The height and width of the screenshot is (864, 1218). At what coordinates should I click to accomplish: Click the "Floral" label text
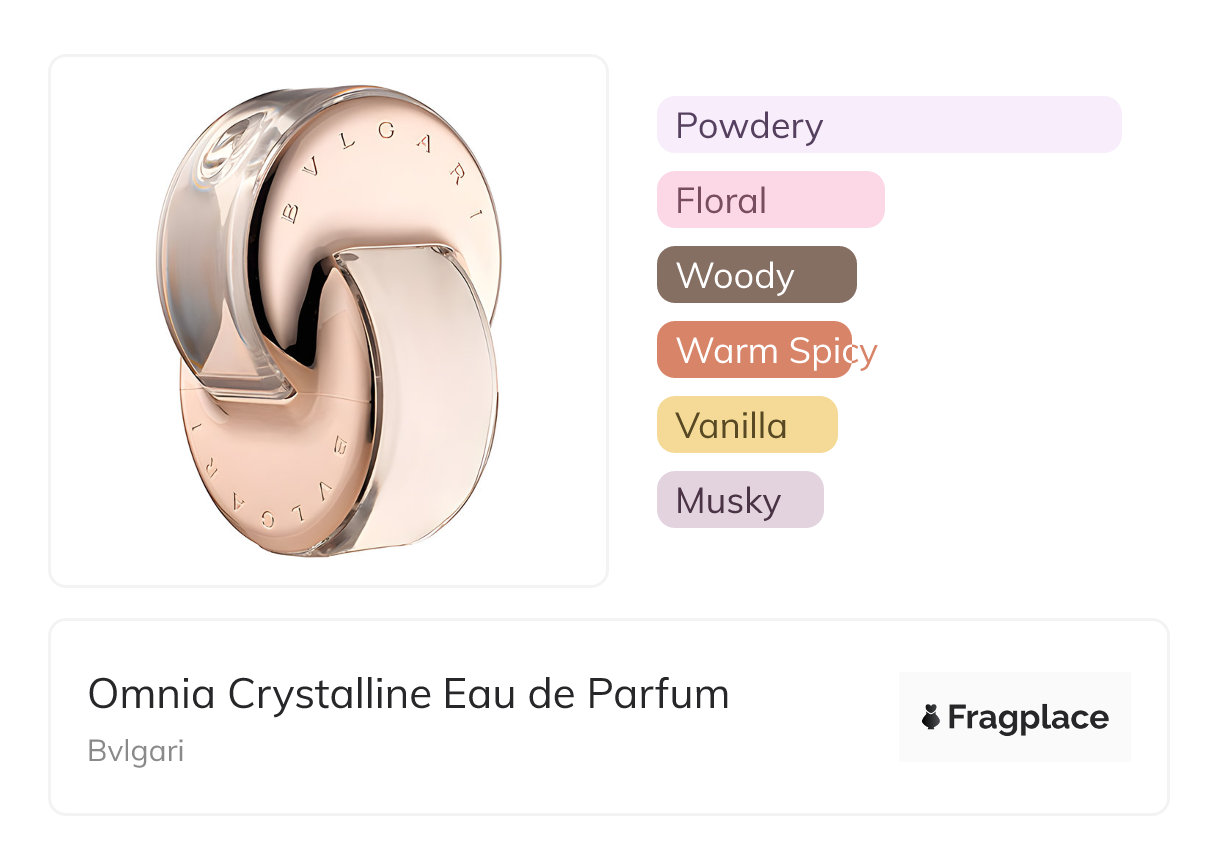point(721,201)
